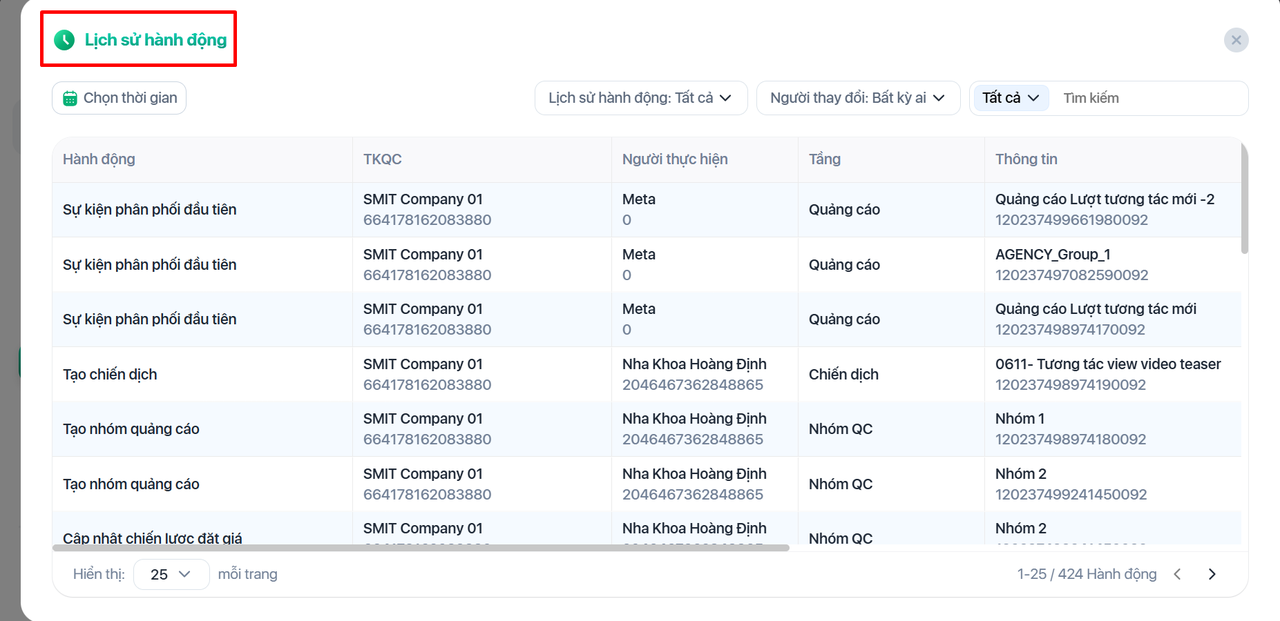Expand the Người thay đổi: Bất kỳ ai filter
Viewport: 1280px width, 621px height.
(x=858, y=98)
